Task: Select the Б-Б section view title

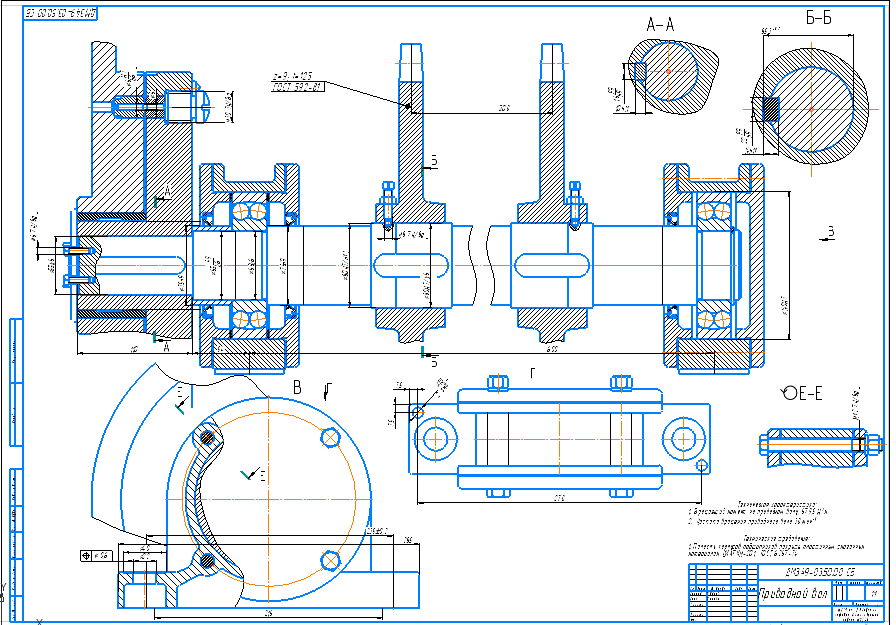Action: tap(819, 18)
